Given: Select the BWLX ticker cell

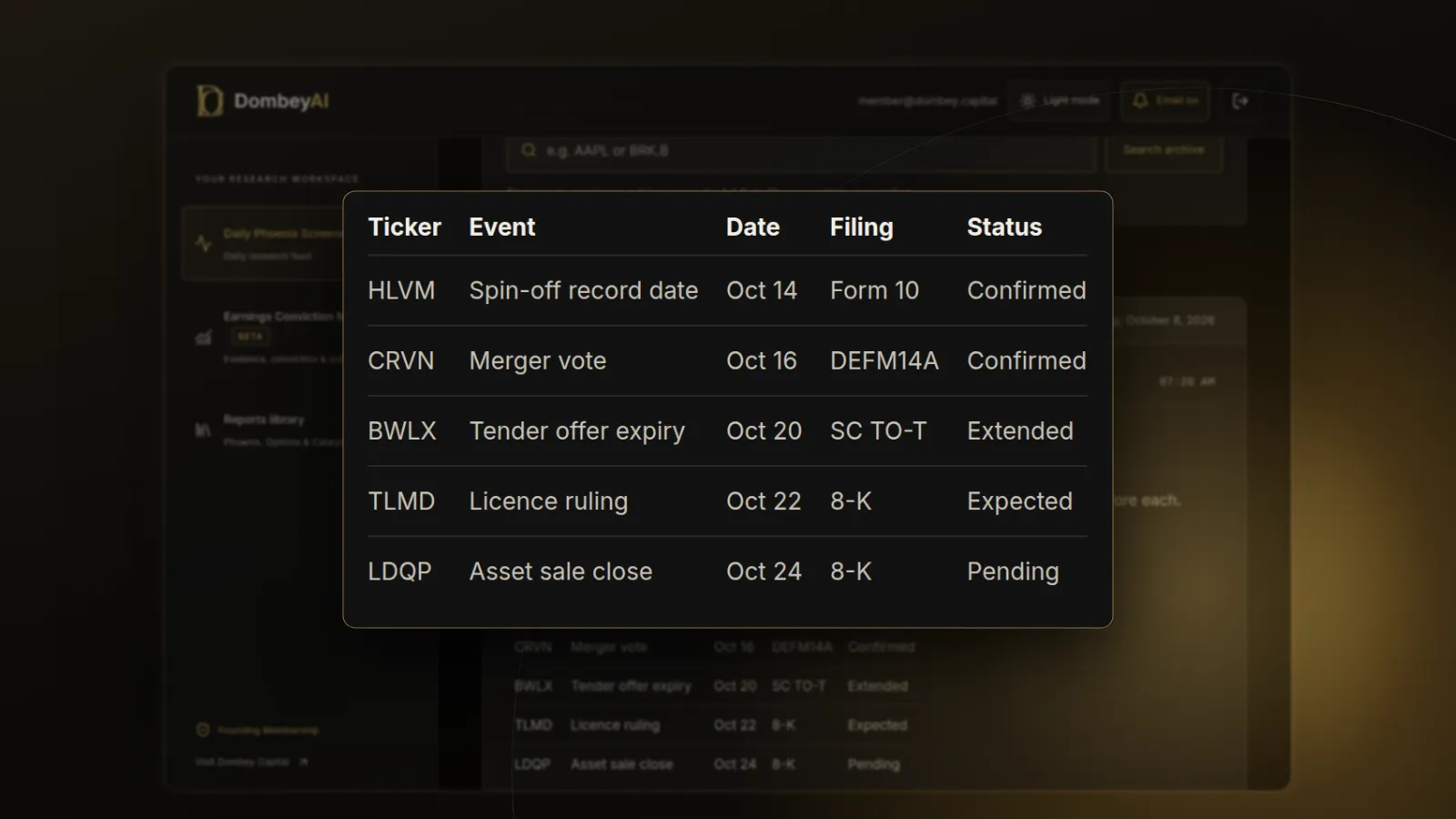Looking at the screenshot, I should click(402, 430).
